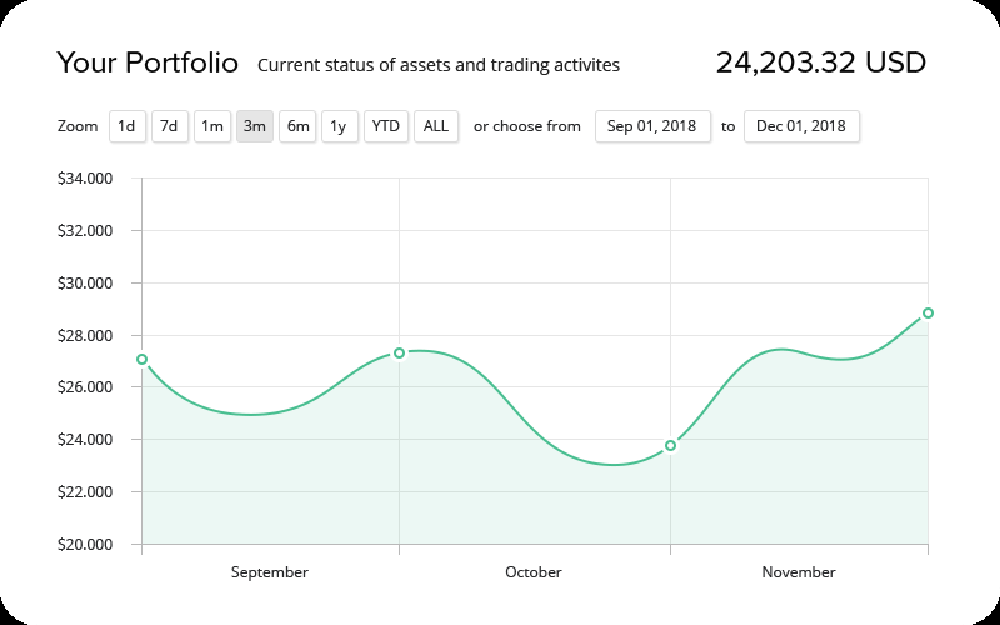Click the final data point near $29.000
This screenshot has height=625, width=1000.
pyautogui.click(x=929, y=313)
